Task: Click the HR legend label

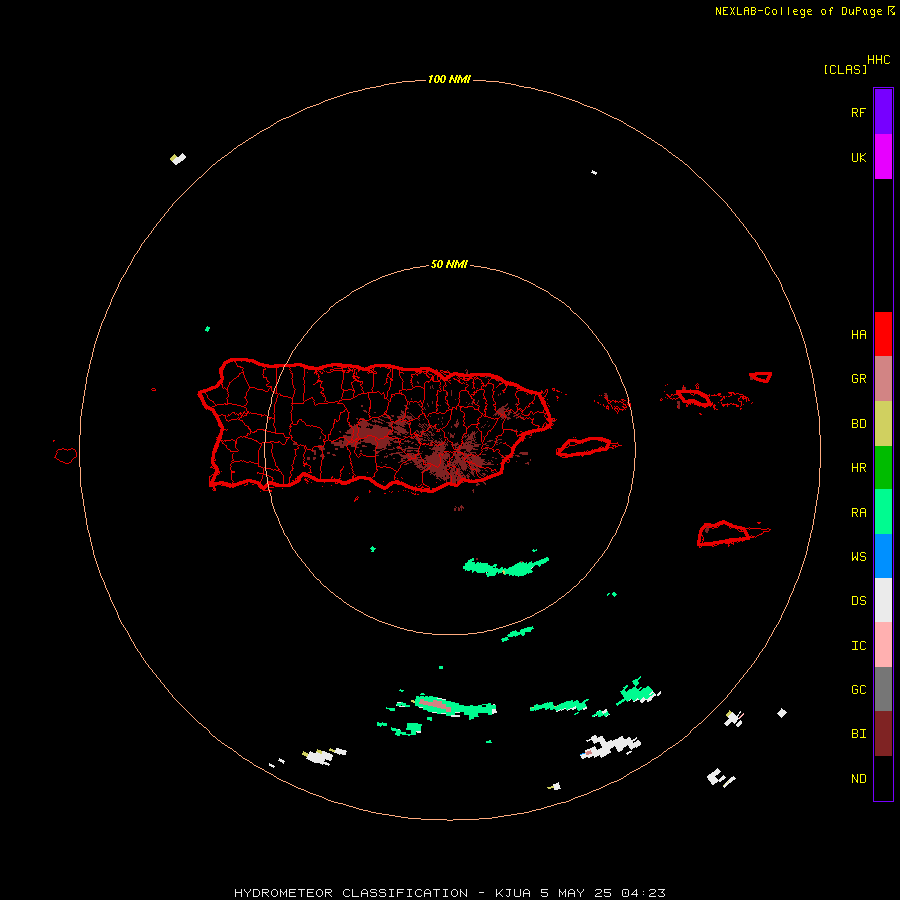Action: coord(858,468)
